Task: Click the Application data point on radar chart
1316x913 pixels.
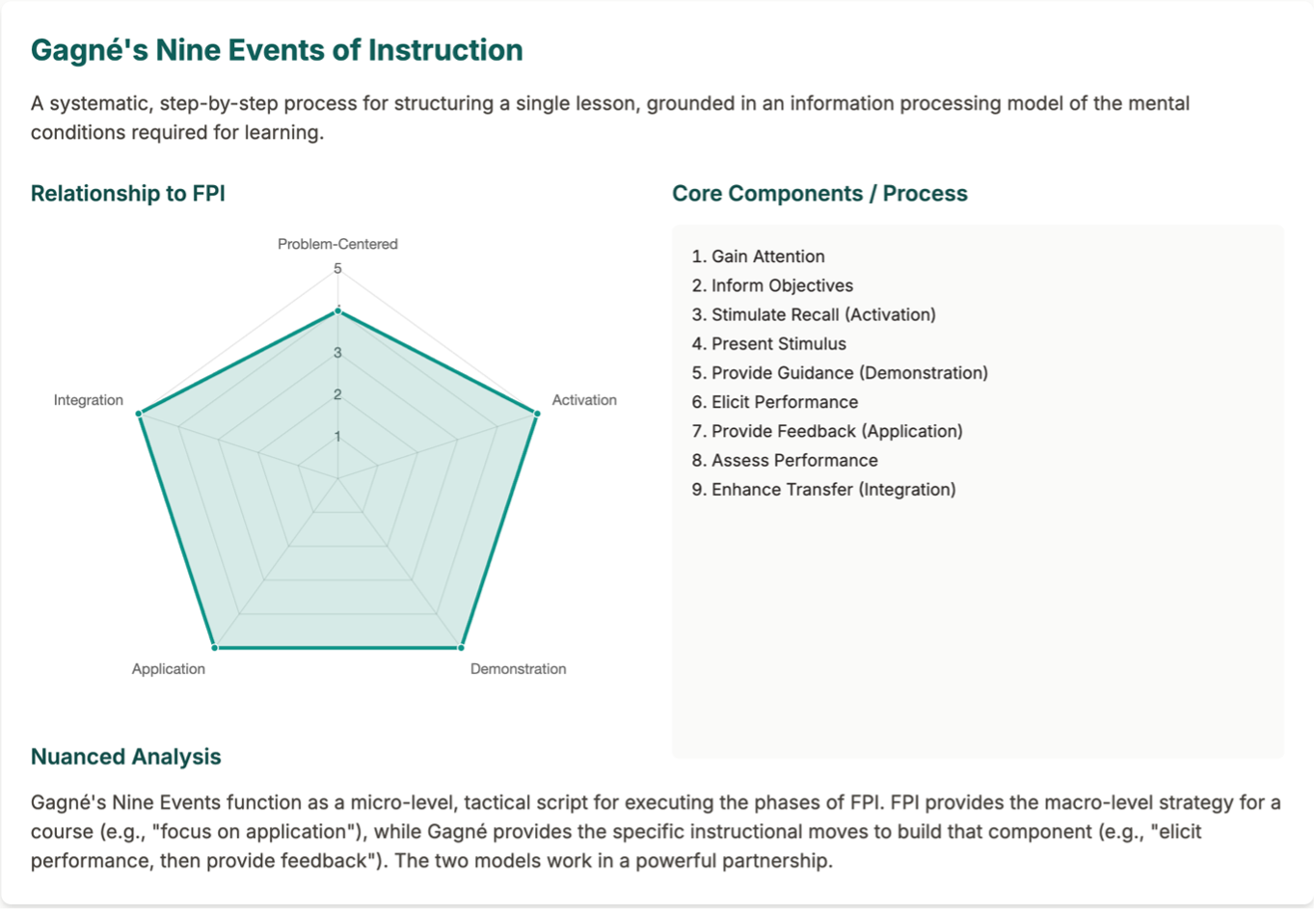Action: pos(215,647)
